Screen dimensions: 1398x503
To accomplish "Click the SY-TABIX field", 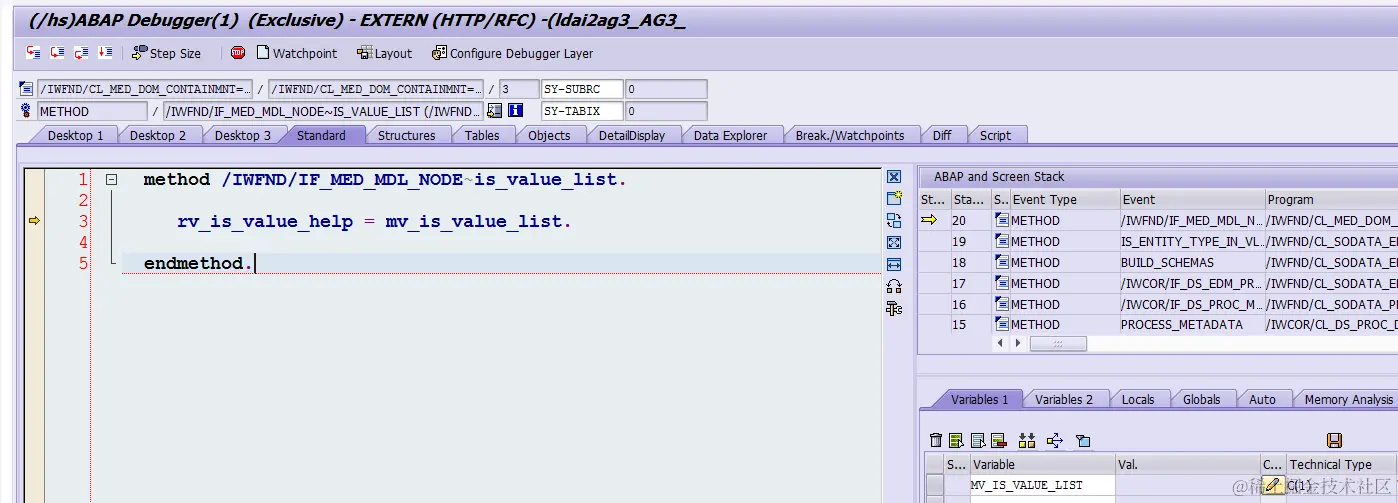I will pyautogui.click(x=582, y=111).
